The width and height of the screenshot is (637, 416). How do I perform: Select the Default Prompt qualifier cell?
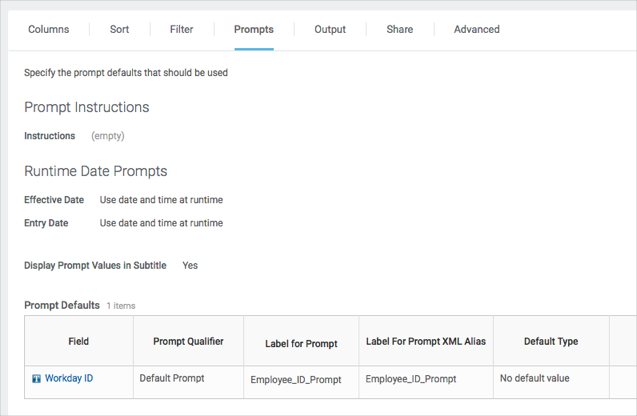(171, 379)
